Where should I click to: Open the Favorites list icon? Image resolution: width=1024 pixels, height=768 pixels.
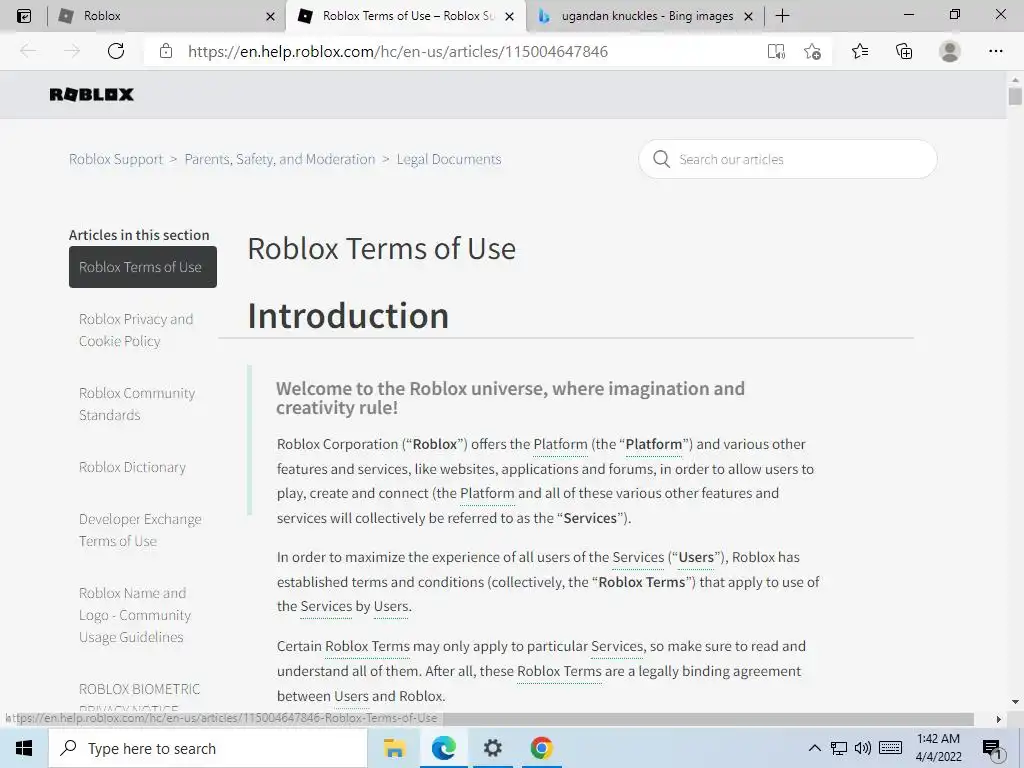coord(860,51)
